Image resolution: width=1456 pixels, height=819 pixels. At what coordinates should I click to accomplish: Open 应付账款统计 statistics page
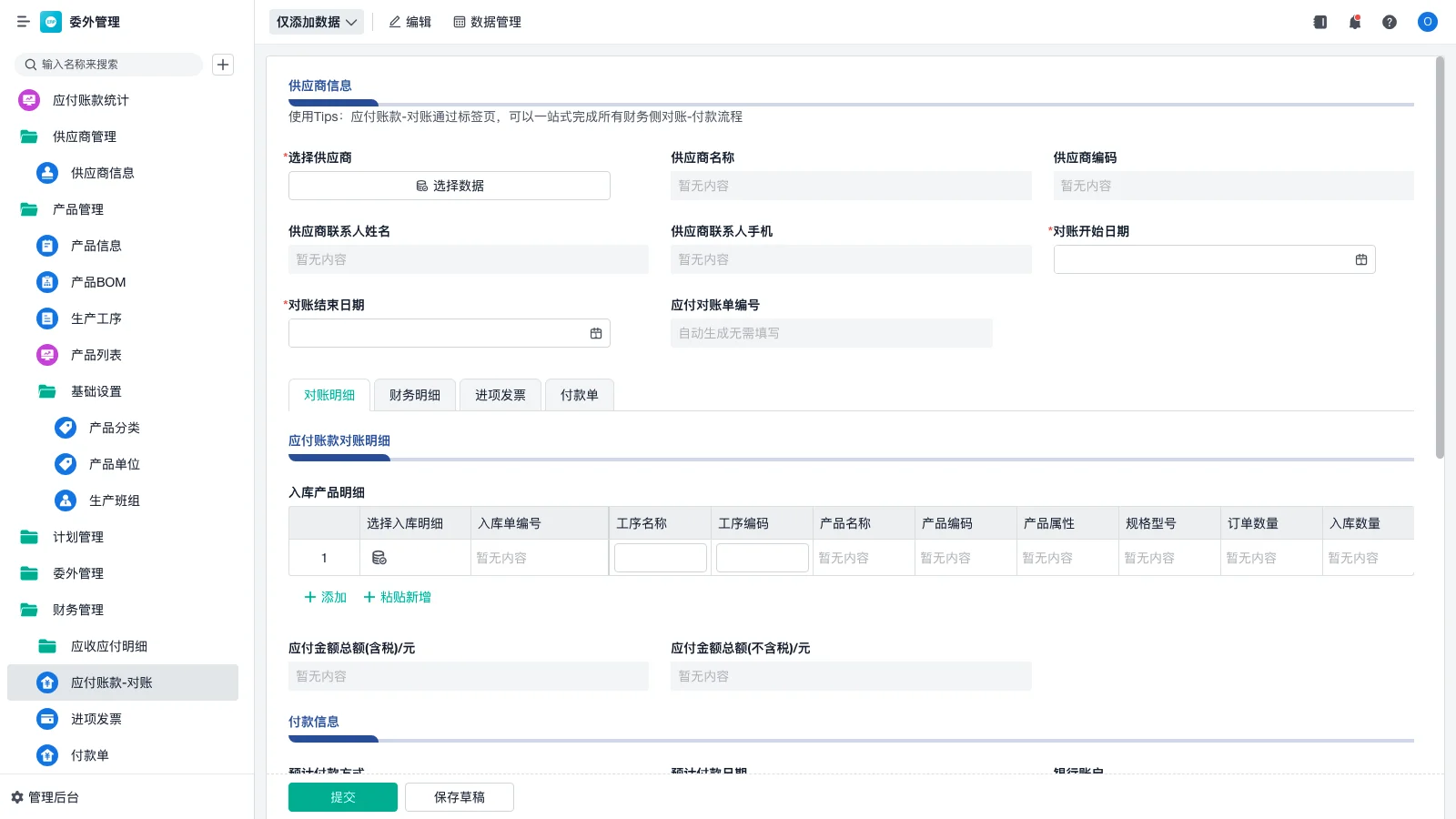click(x=92, y=100)
